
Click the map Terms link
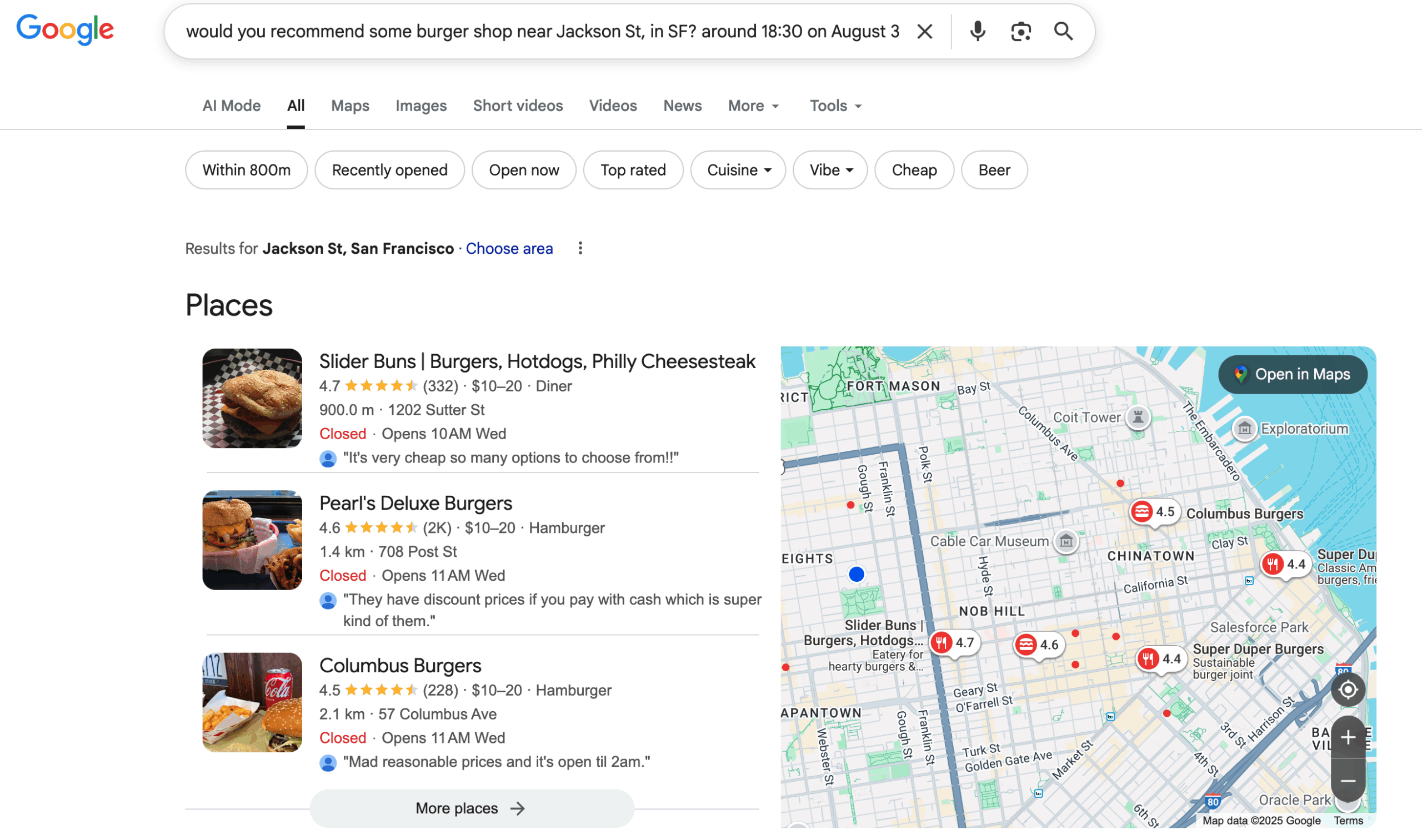pos(1348,821)
